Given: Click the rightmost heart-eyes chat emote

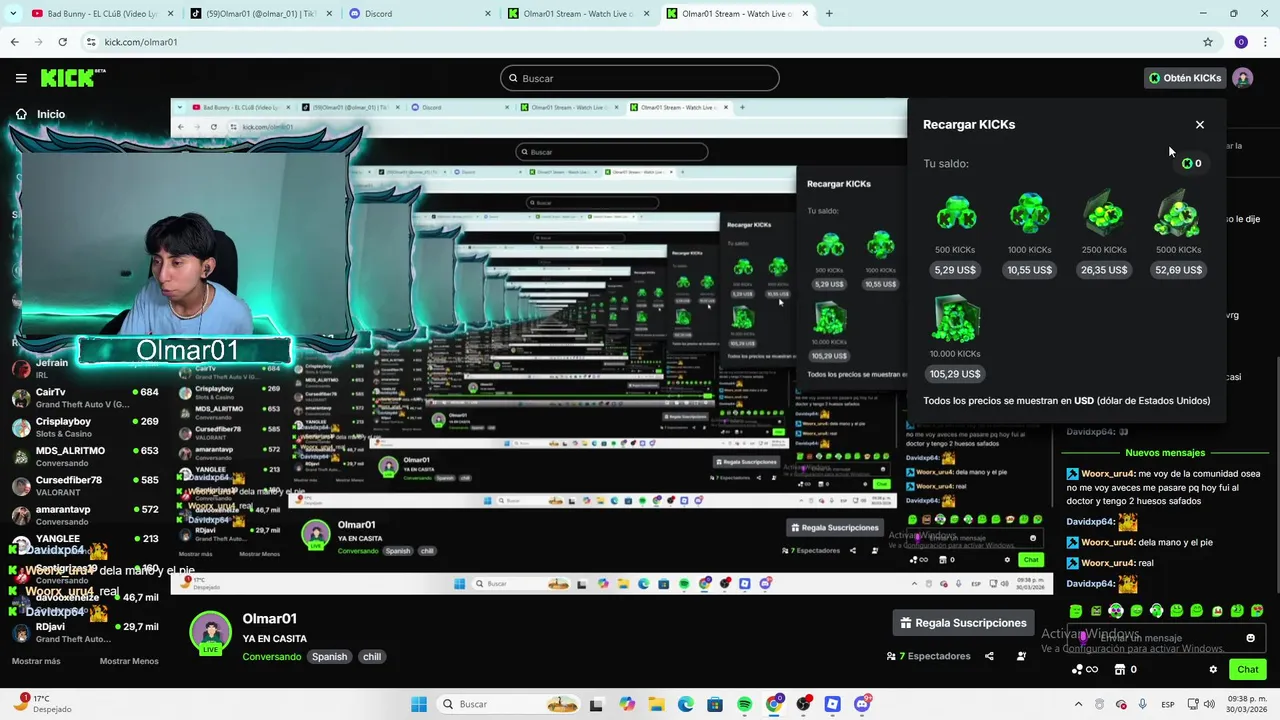Looking at the screenshot, I should pyautogui.click(x=1257, y=611).
